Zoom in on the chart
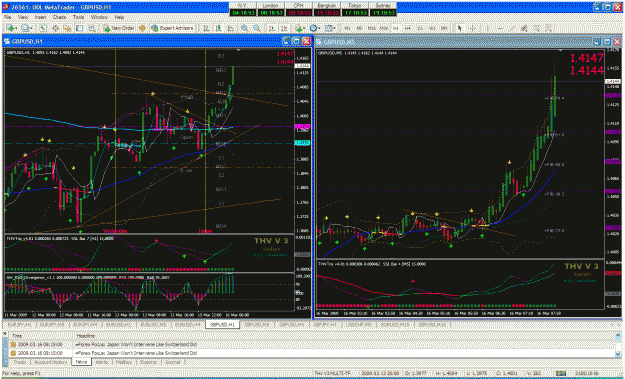The width and height of the screenshot is (625, 379). pyautogui.click(x=244, y=28)
